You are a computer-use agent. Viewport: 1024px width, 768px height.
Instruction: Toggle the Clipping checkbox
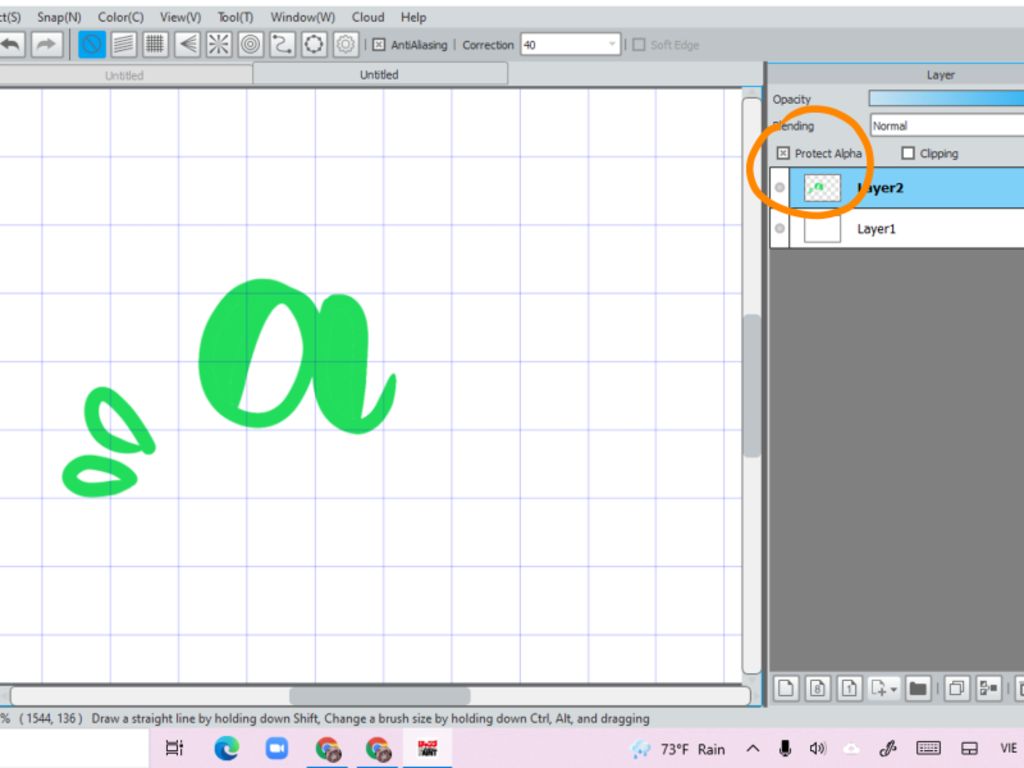click(x=908, y=153)
